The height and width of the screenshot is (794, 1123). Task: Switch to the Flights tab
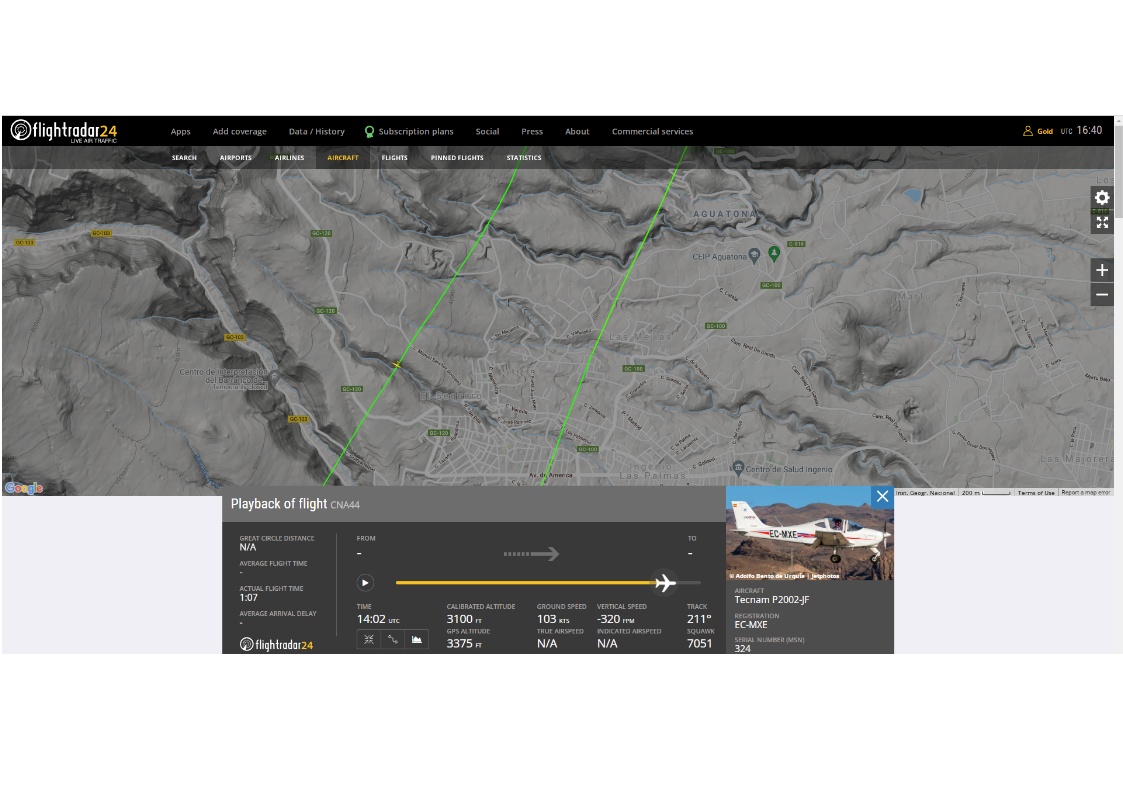395,158
